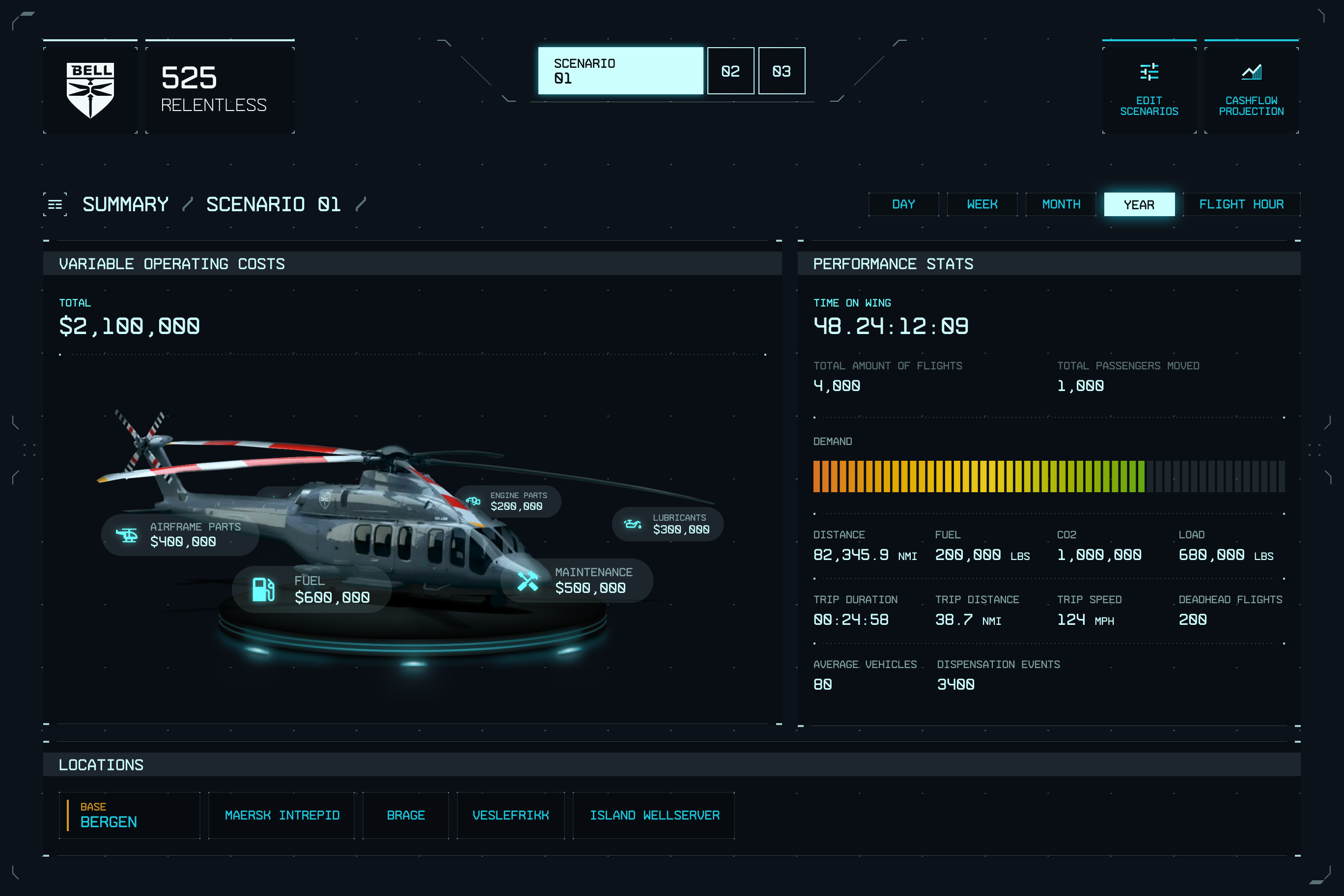Click the edit slash after Scenario 01
Image resolution: width=1344 pixels, height=896 pixels.
tap(361, 204)
